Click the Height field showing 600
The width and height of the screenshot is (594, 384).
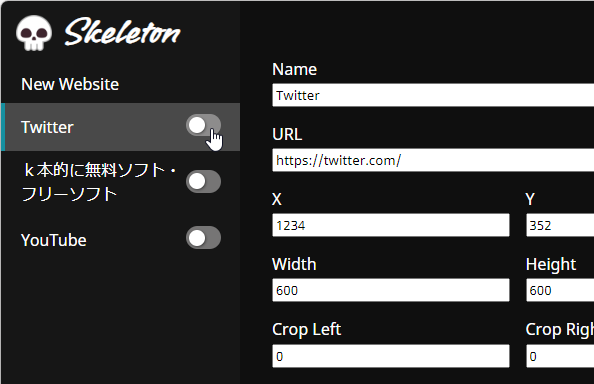click(560, 290)
